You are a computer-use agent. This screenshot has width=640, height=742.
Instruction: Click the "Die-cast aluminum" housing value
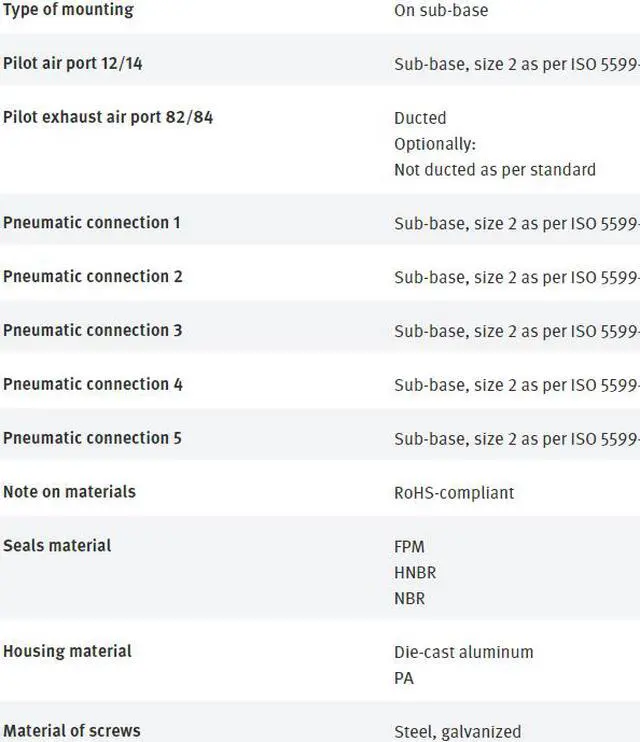pyautogui.click(x=464, y=652)
